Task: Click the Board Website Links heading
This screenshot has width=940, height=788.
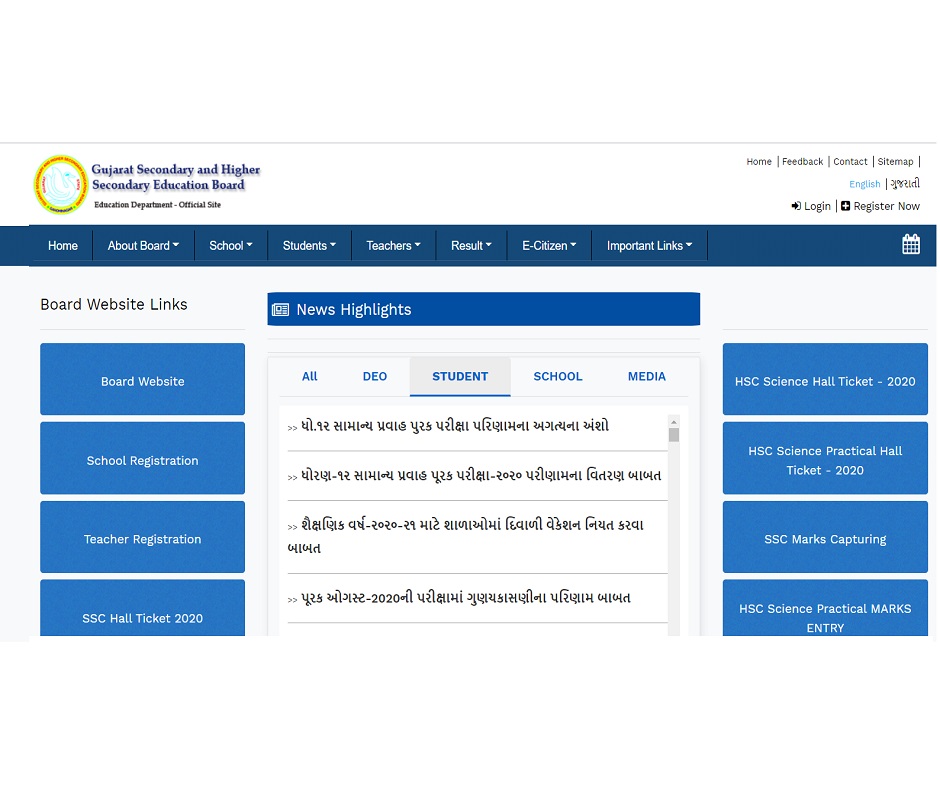Action: (x=114, y=305)
